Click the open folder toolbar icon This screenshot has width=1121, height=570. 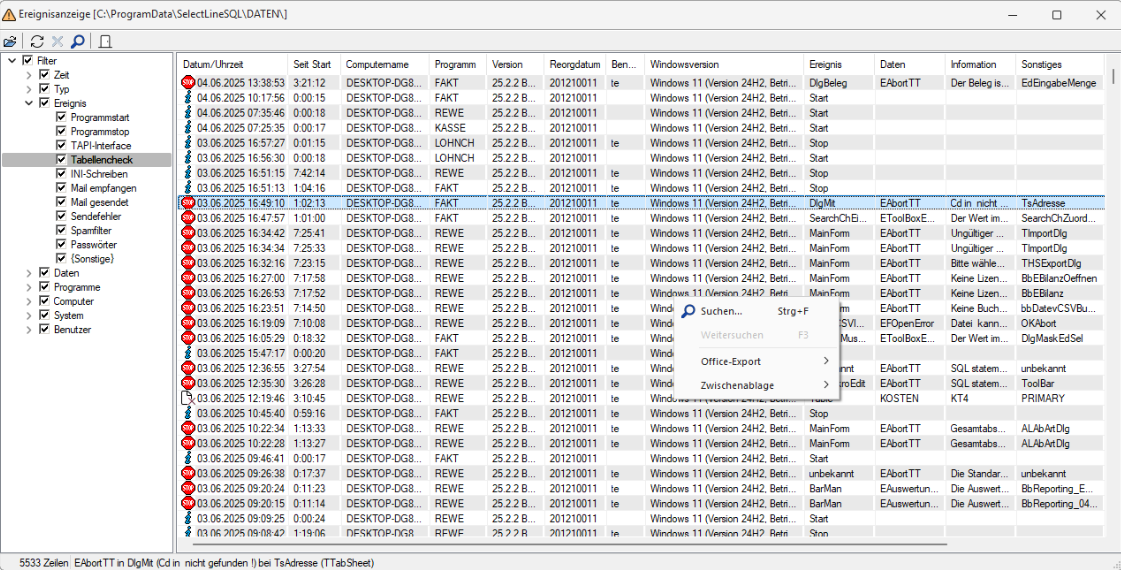click(x=10, y=42)
